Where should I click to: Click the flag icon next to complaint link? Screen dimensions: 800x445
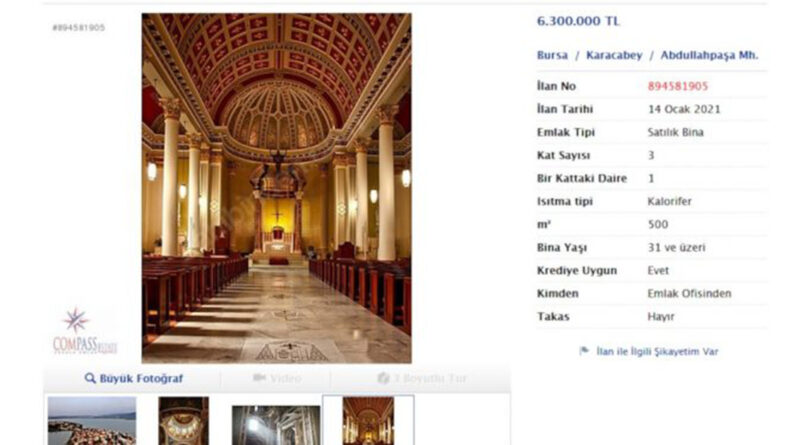(584, 351)
